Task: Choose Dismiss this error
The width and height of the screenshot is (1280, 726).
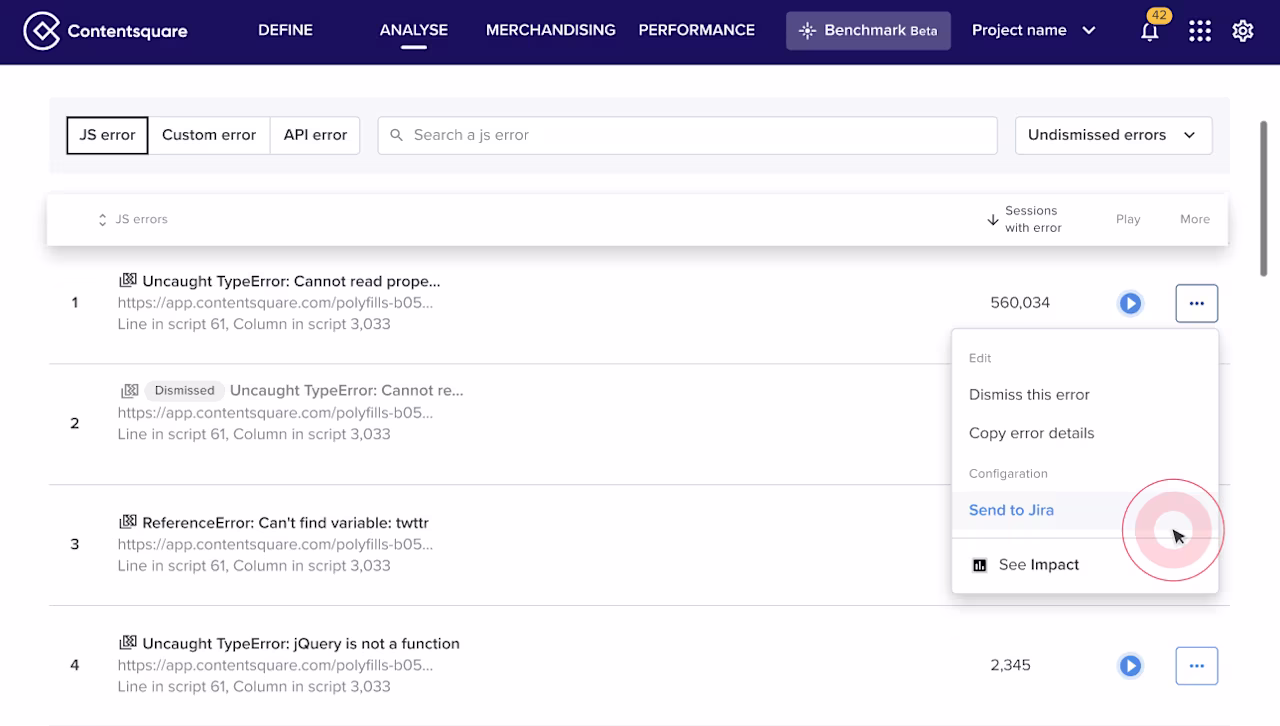Action: (1029, 395)
